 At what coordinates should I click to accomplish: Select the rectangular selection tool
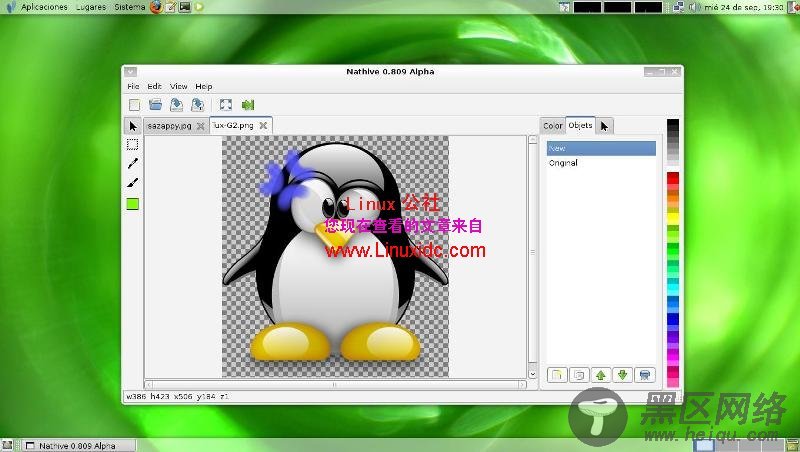pyautogui.click(x=133, y=144)
